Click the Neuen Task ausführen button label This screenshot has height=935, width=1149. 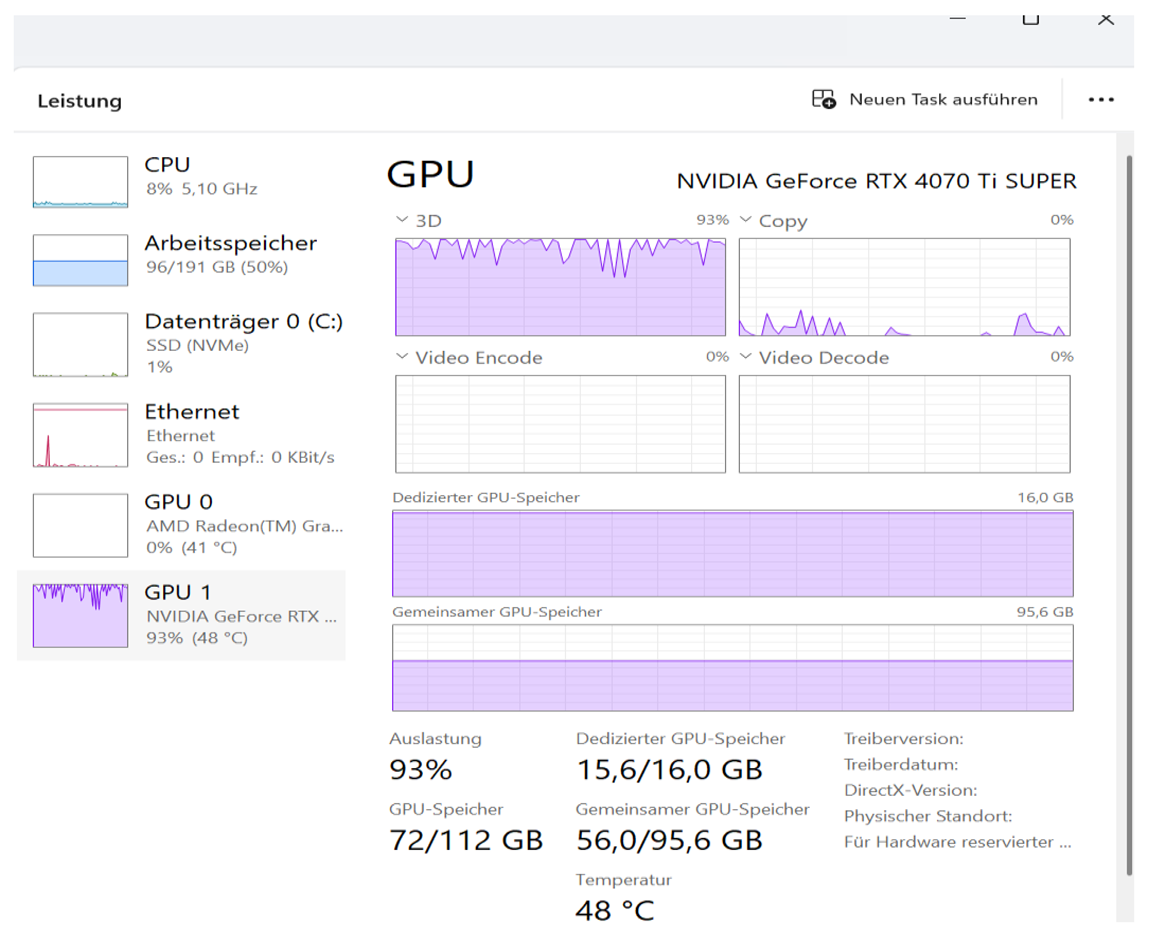point(943,99)
